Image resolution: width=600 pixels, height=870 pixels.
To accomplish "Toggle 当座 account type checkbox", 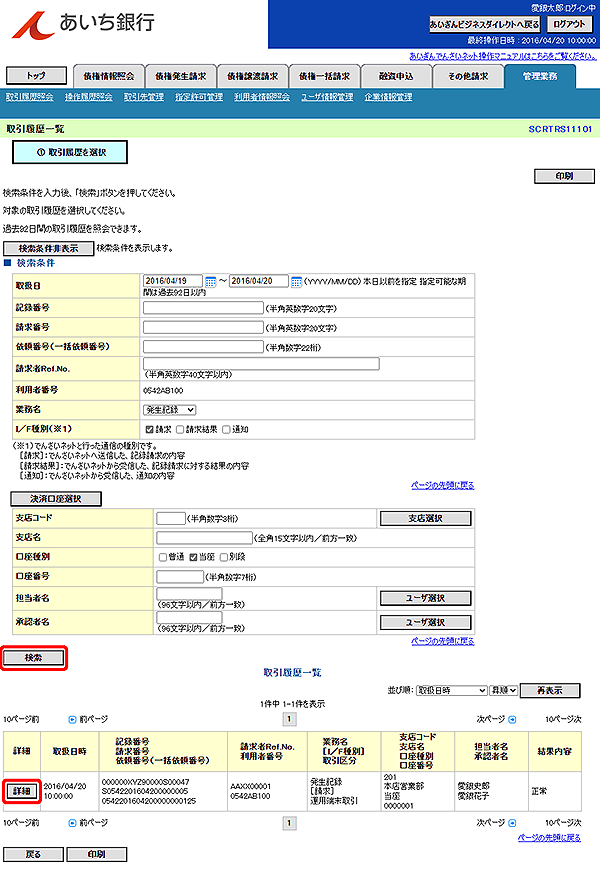I will (x=193, y=557).
